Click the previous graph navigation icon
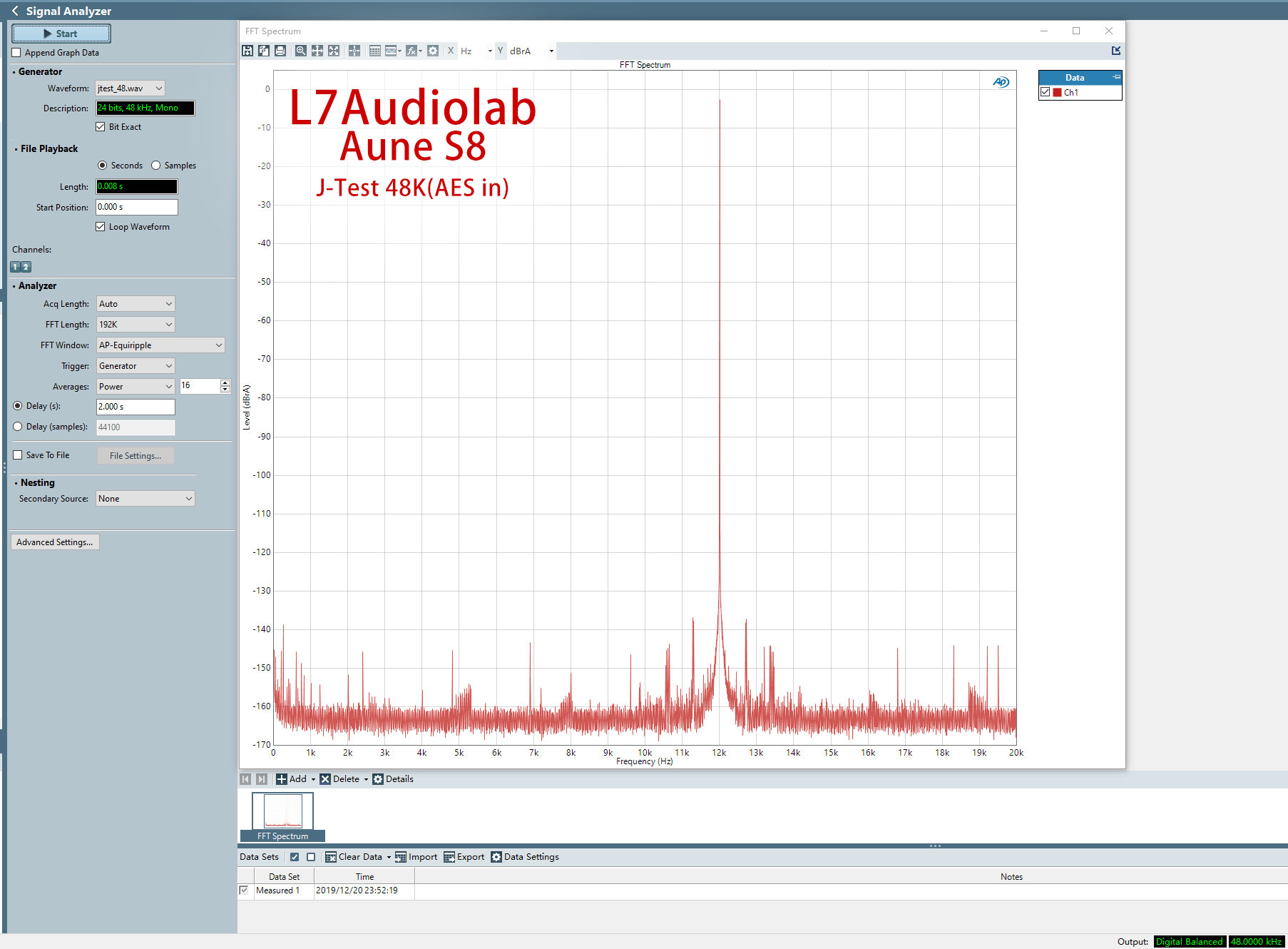Image resolution: width=1288 pixels, height=949 pixels. pyautogui.click(x=245, y=779)
